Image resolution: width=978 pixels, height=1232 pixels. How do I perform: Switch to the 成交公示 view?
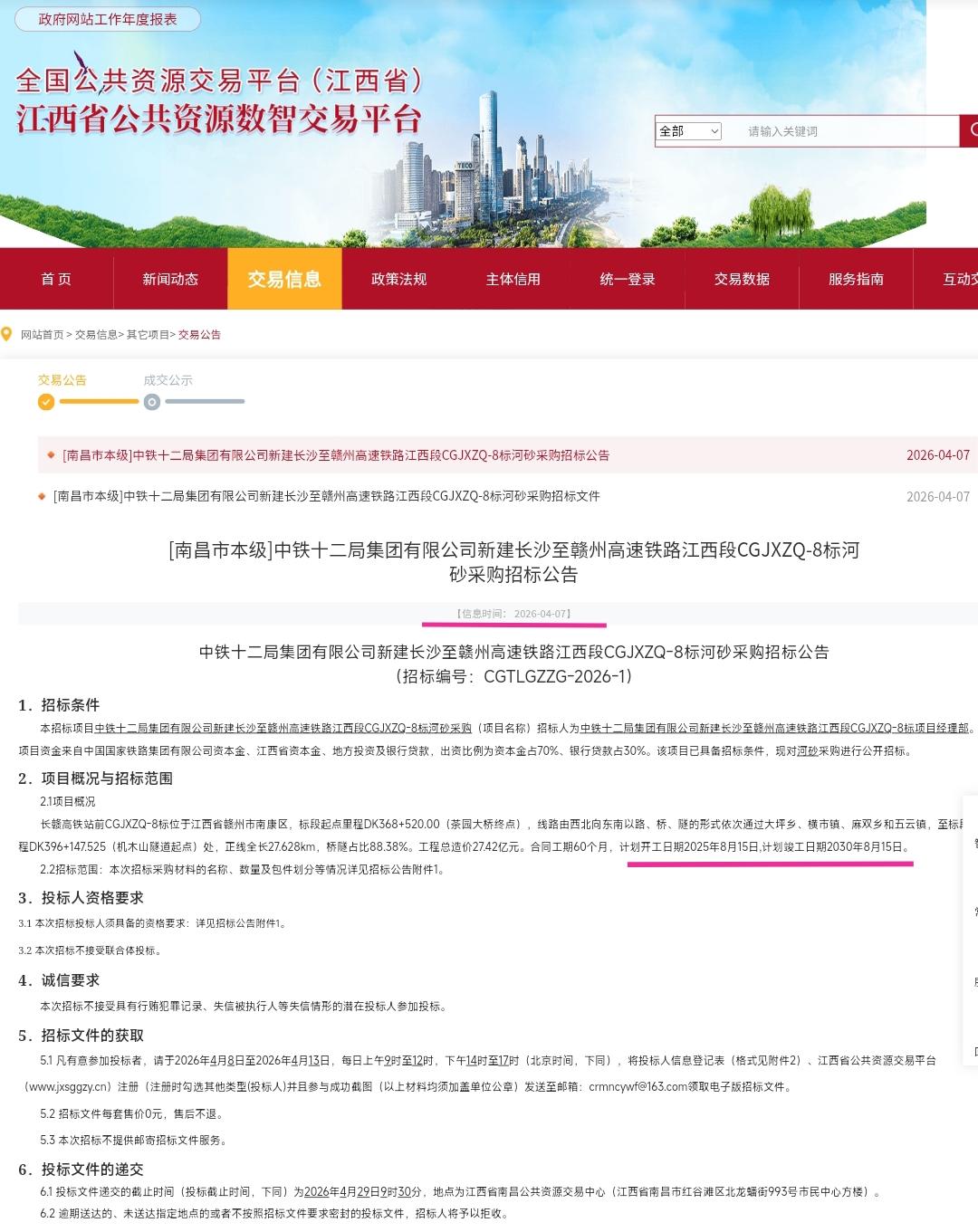(x=170, y=381)
